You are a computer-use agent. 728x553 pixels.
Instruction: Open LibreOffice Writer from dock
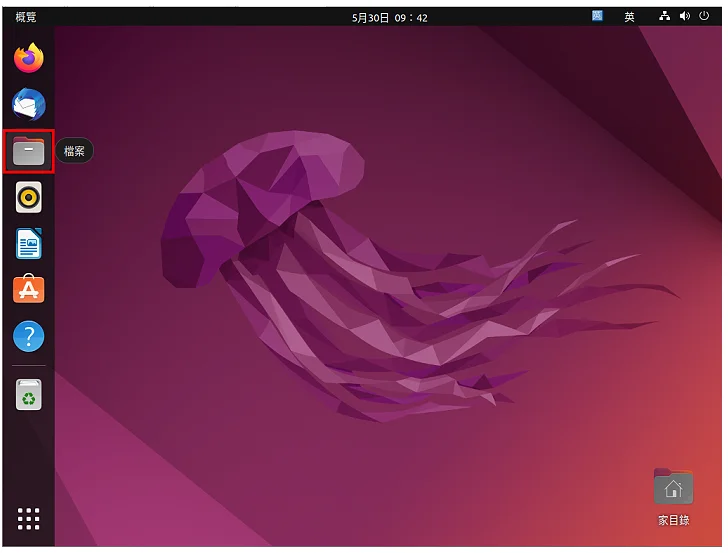point(29,243)
